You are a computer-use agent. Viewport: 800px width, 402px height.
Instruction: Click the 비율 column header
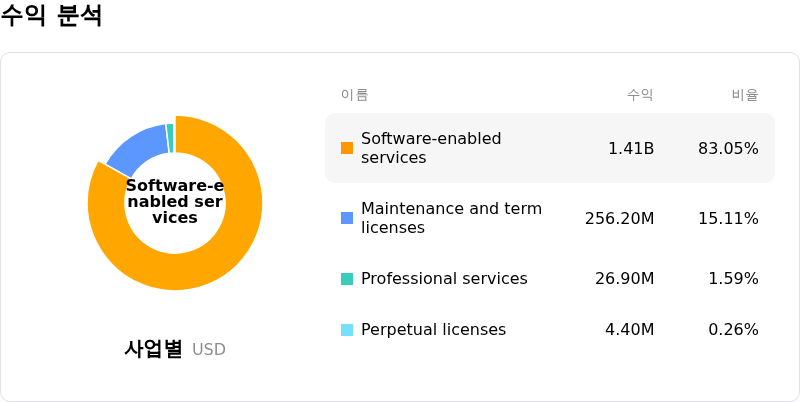pyautogui.click(x=745, y=95)
